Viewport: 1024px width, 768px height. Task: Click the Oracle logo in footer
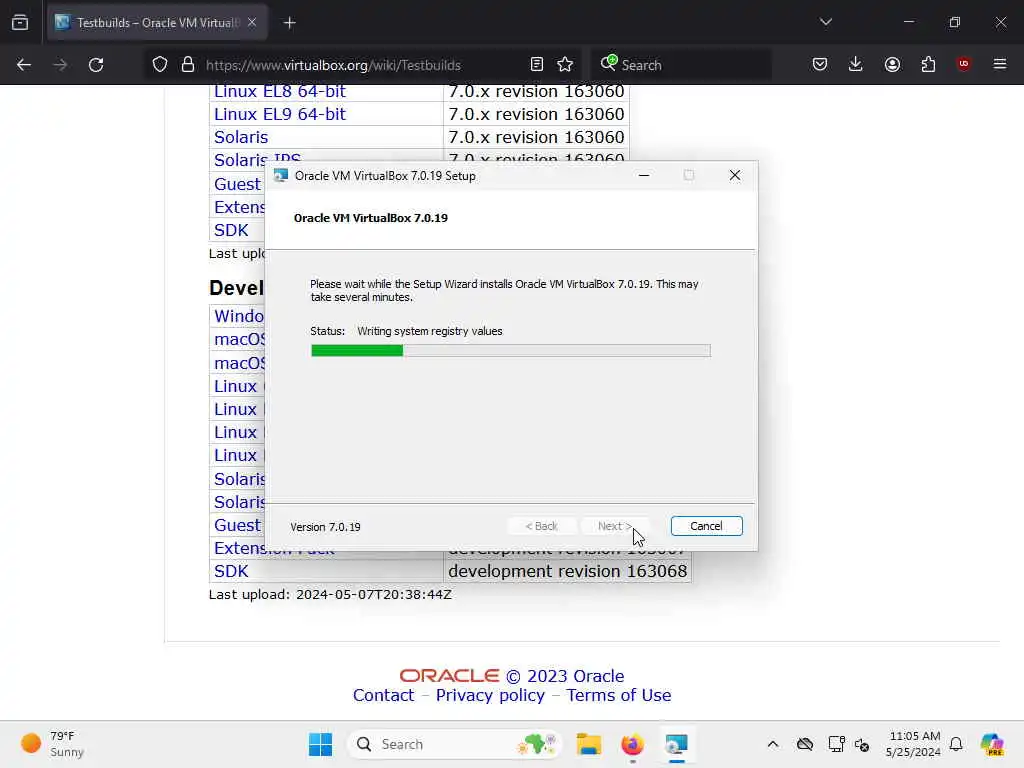[x=449, y=676]
